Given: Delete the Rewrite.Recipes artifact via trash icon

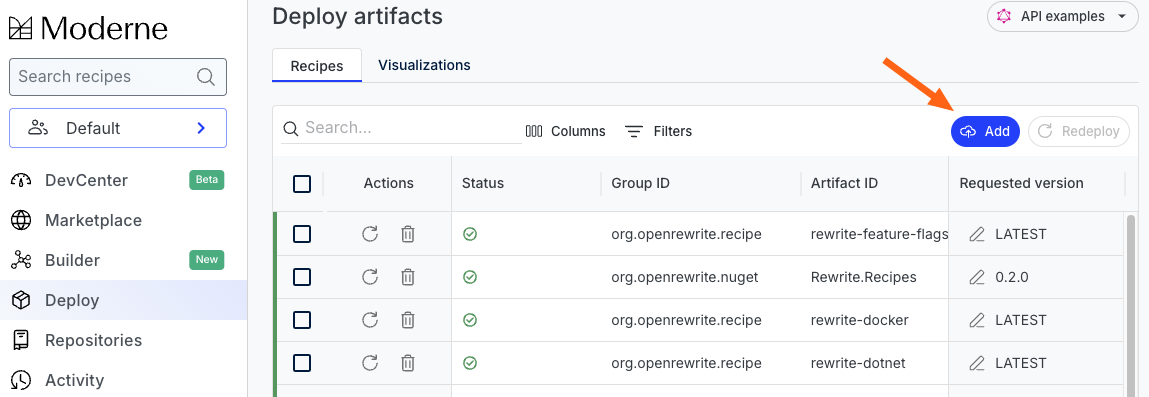Looking at the screenshot, I should 408,278.
